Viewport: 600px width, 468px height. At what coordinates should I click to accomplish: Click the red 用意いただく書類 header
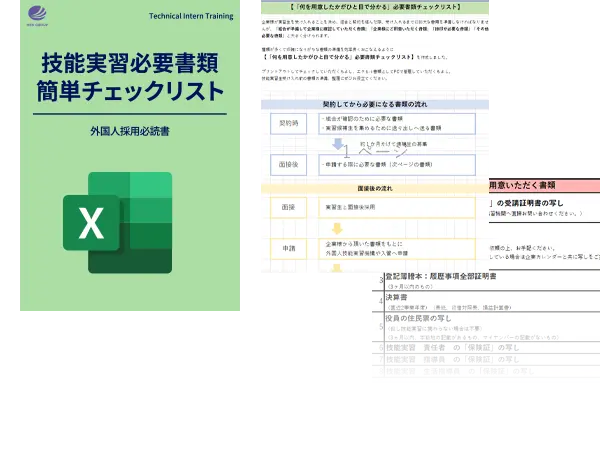(545, 186)
